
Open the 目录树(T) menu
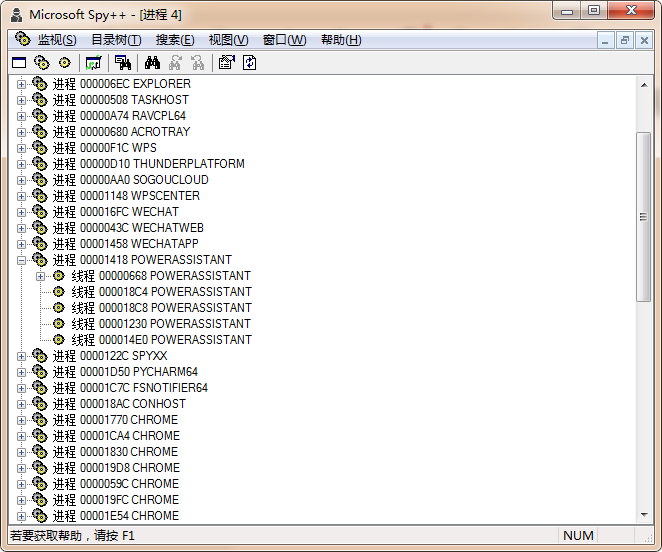116,40
